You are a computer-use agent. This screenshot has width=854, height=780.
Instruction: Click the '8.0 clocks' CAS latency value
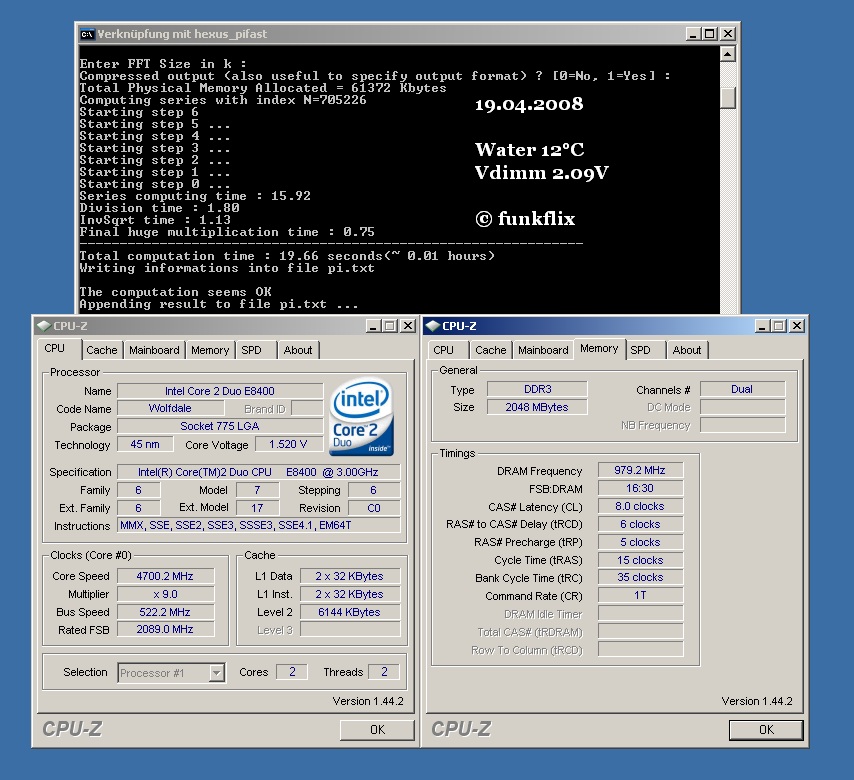[640, 507]
